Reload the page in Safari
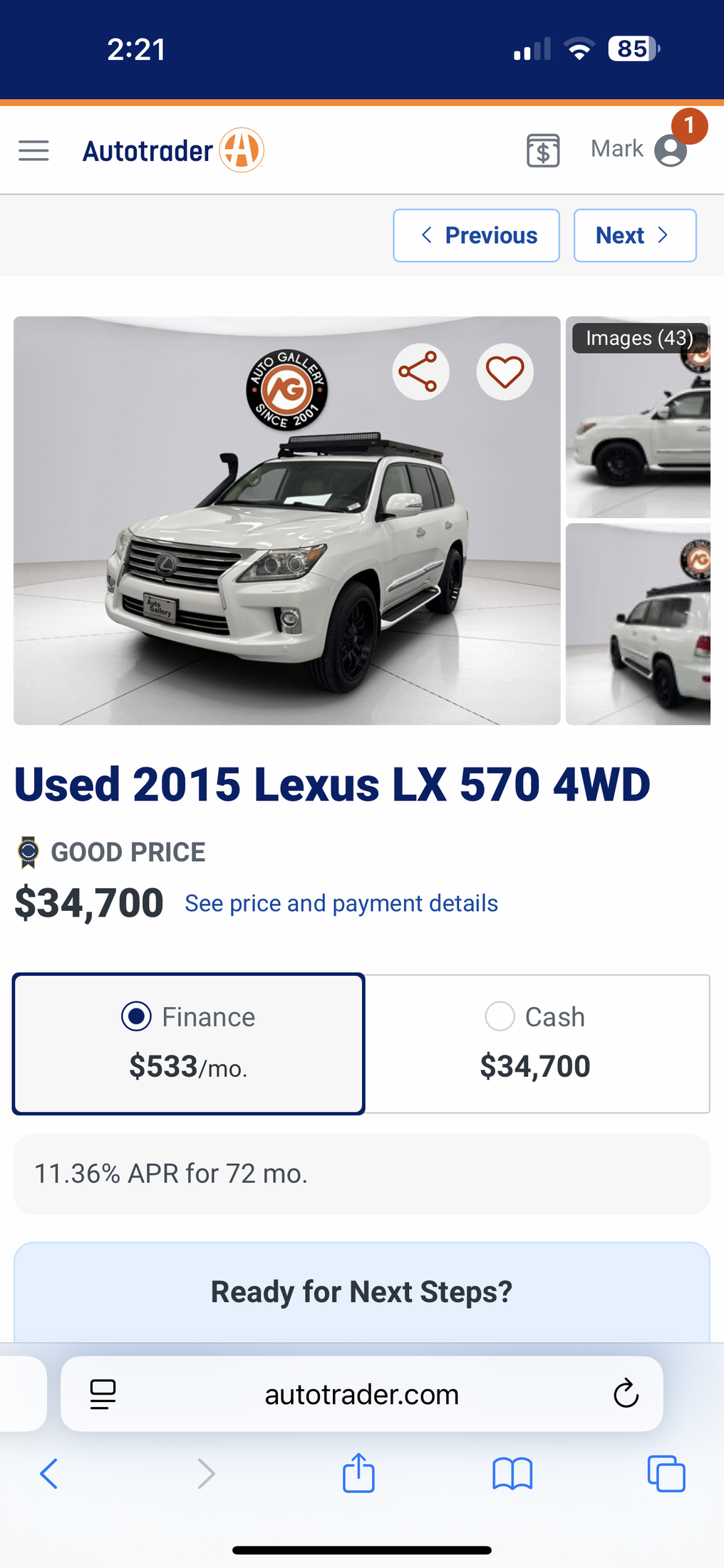Screen dimensions: 724x1568 626,1393
